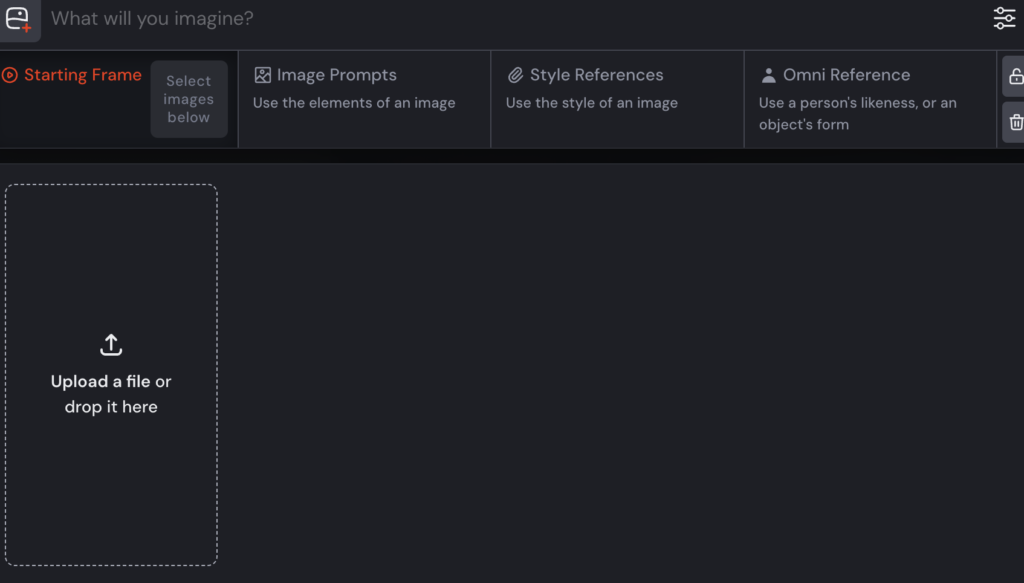Click "Use the style of an image" description
The width and height of the screenshot is (1024, 583).
click(x=591, y=103)
